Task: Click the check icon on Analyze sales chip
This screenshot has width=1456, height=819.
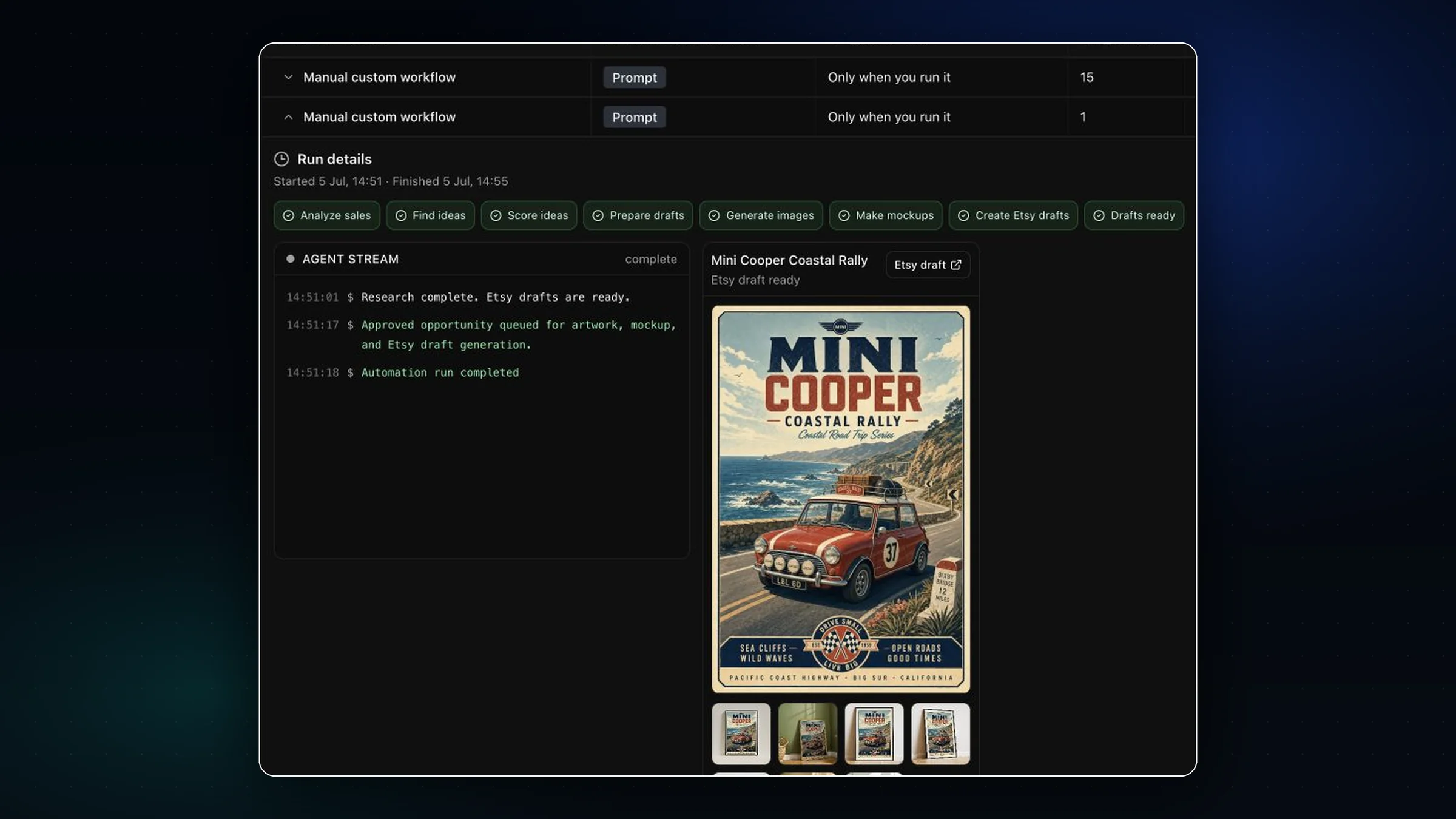Action: pyautogui.click(x=289, y=215)
